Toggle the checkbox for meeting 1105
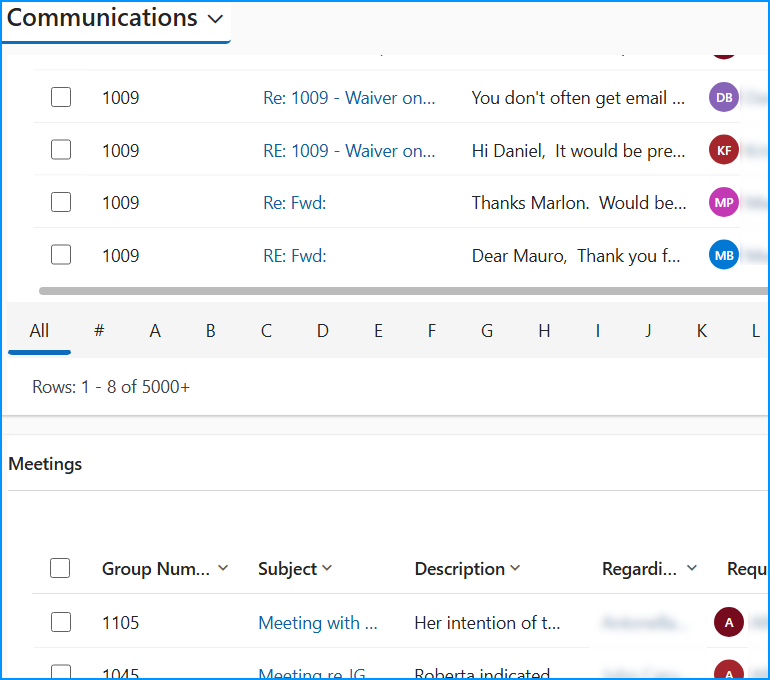Screen dimensions: 770x680 tap(61, 622)
